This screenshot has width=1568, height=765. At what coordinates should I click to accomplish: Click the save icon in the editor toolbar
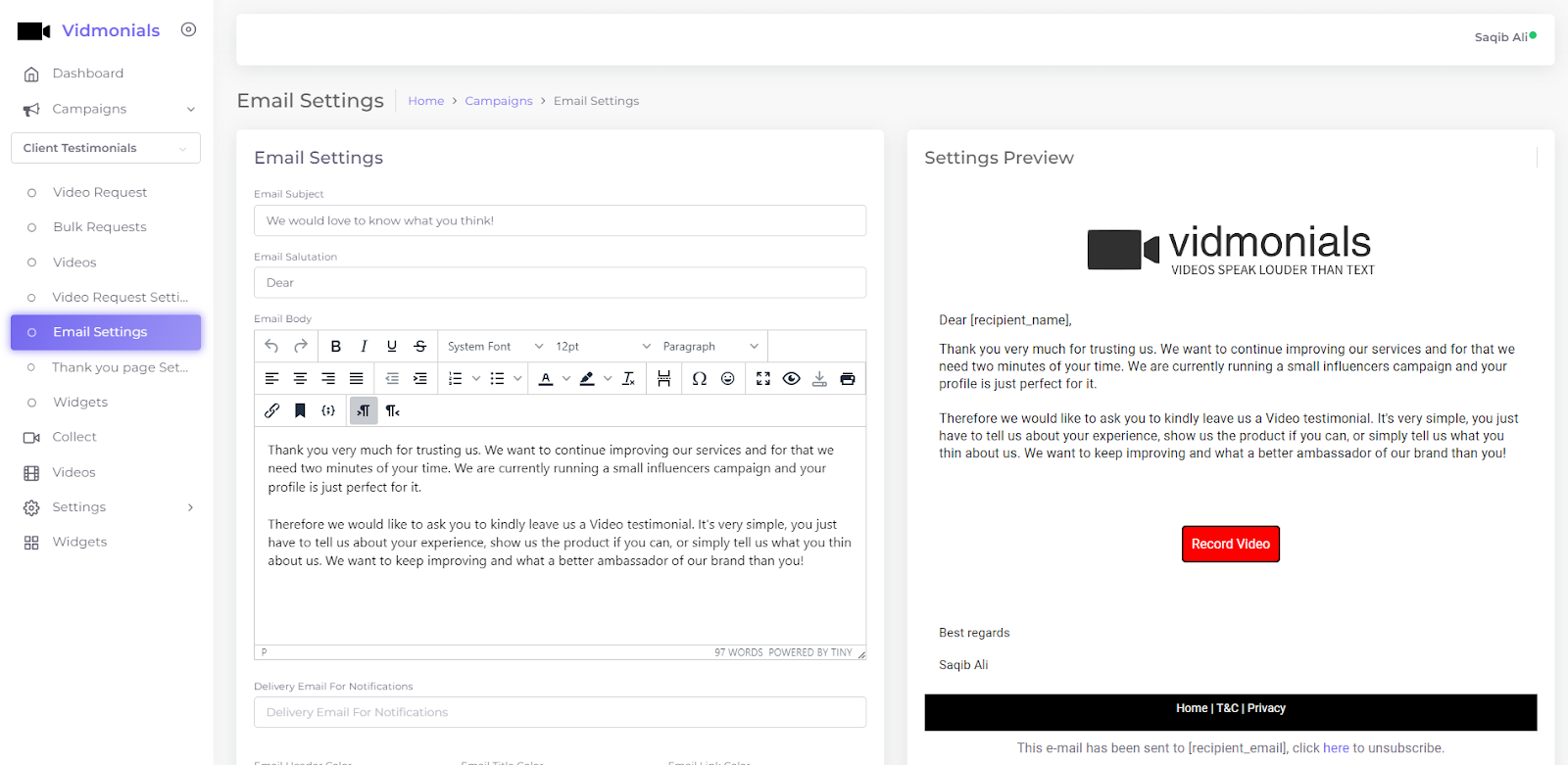819,379
